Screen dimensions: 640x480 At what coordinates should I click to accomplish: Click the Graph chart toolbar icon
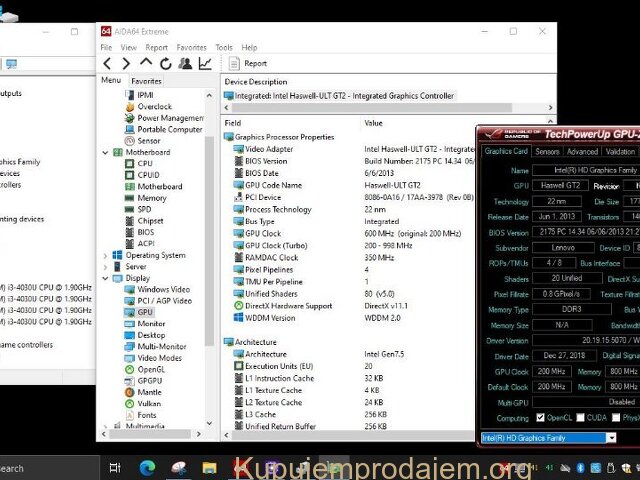click(x=205, y=63)
